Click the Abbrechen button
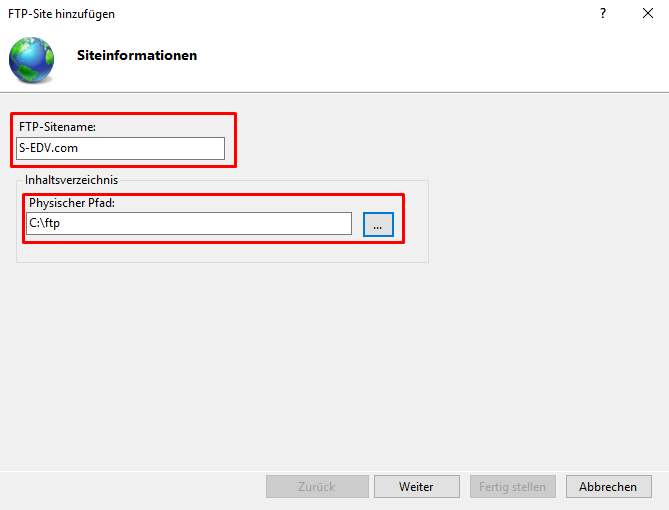Viewport: 669px width, 510px height. click(609, 487)
